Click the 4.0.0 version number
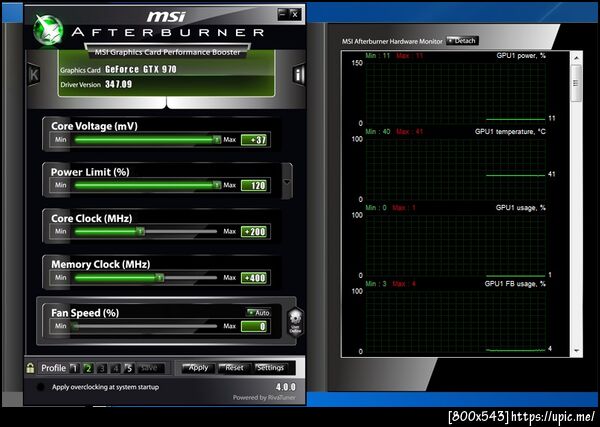 (x=286, y=387)
